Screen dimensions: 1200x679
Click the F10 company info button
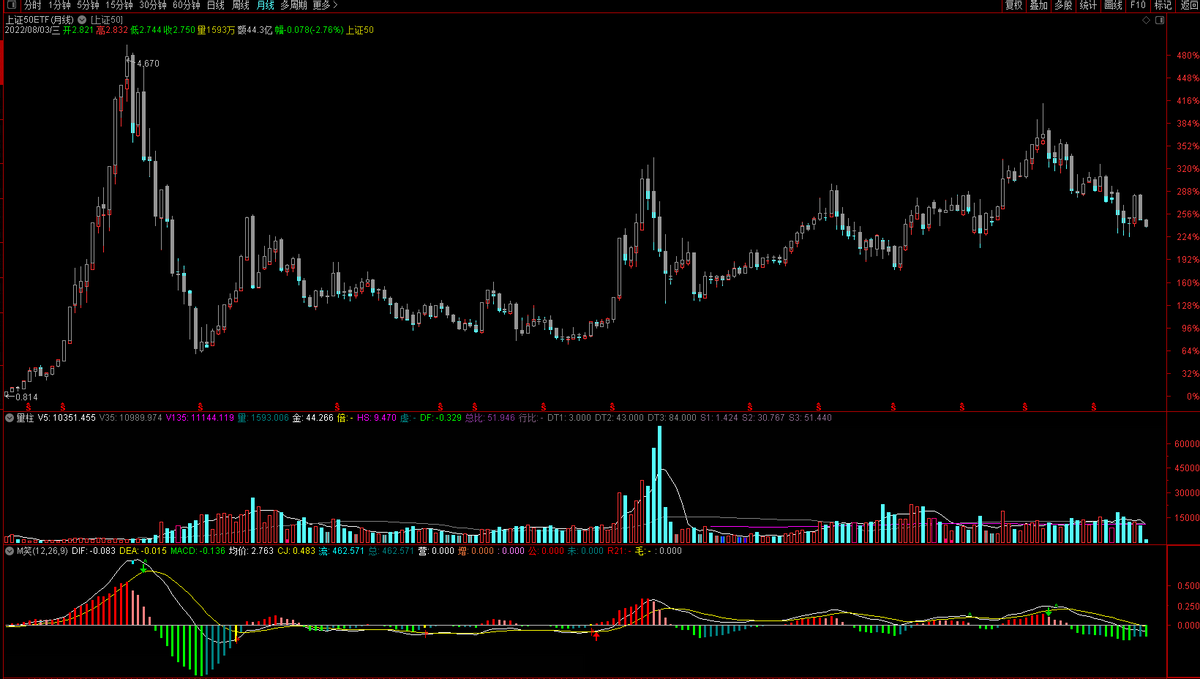click(1138, 5)
